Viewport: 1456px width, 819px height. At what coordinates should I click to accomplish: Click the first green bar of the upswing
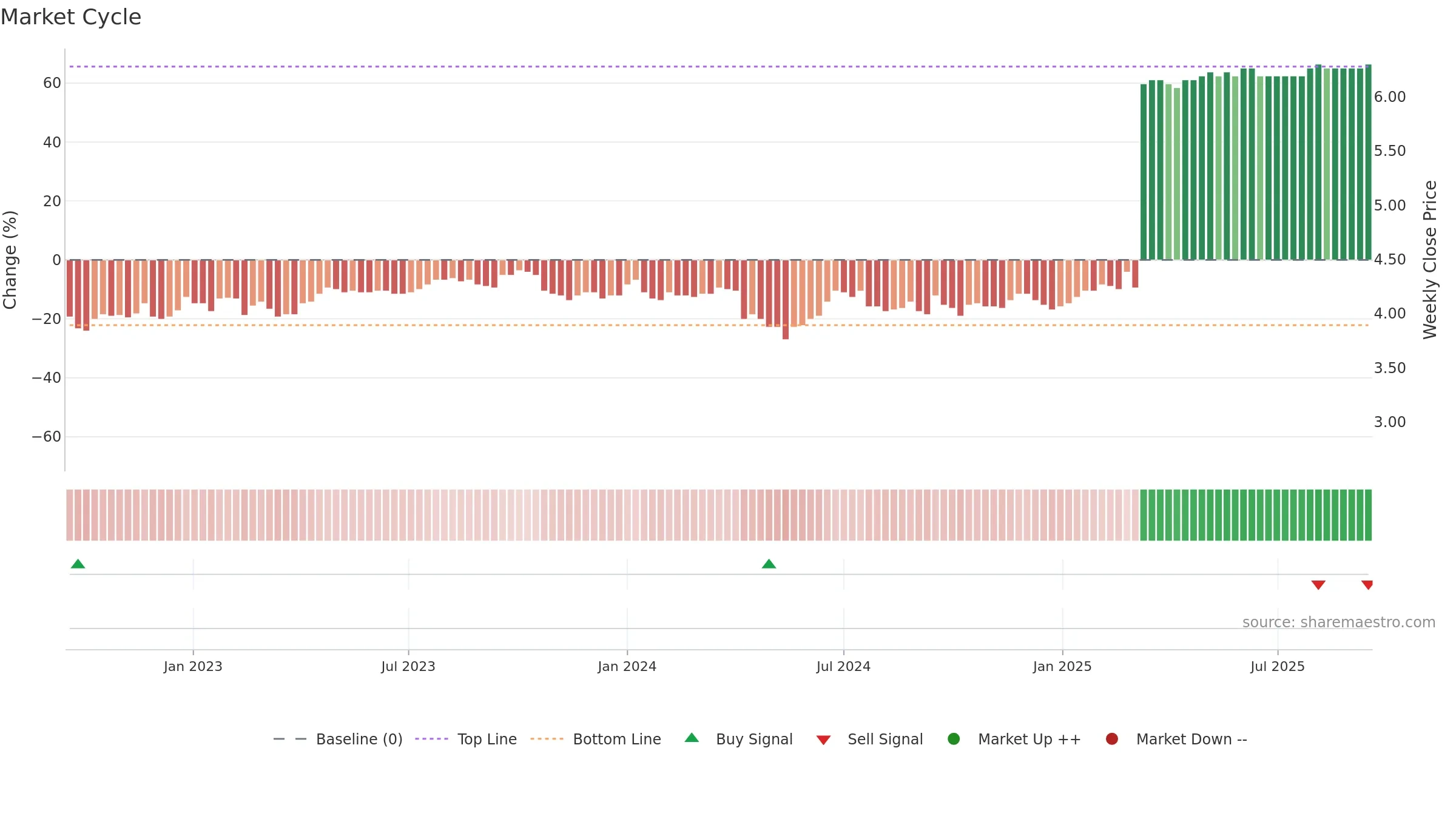[x=1144, y=172]
